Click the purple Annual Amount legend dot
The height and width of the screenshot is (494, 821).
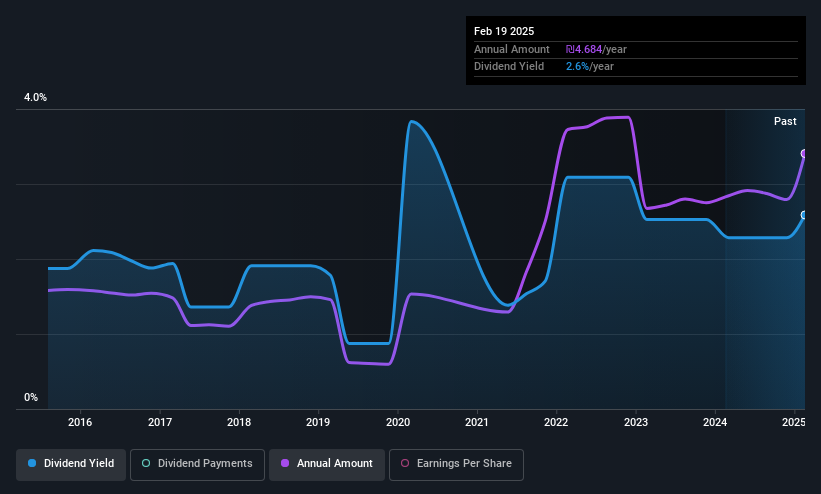coord(285,463)
